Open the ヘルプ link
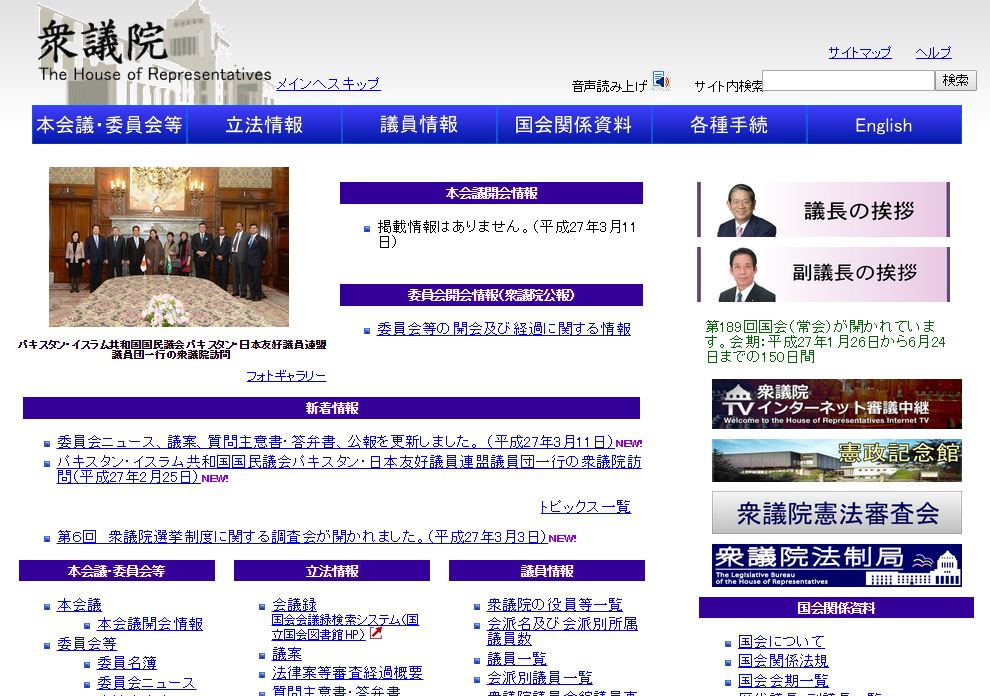990x696 pixels. click(x=933, y=52)
